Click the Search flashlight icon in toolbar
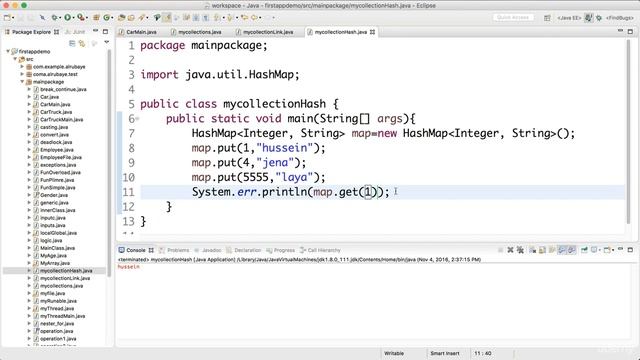Image resolution: width=640 pixels, height=360 pixels. 141,18
